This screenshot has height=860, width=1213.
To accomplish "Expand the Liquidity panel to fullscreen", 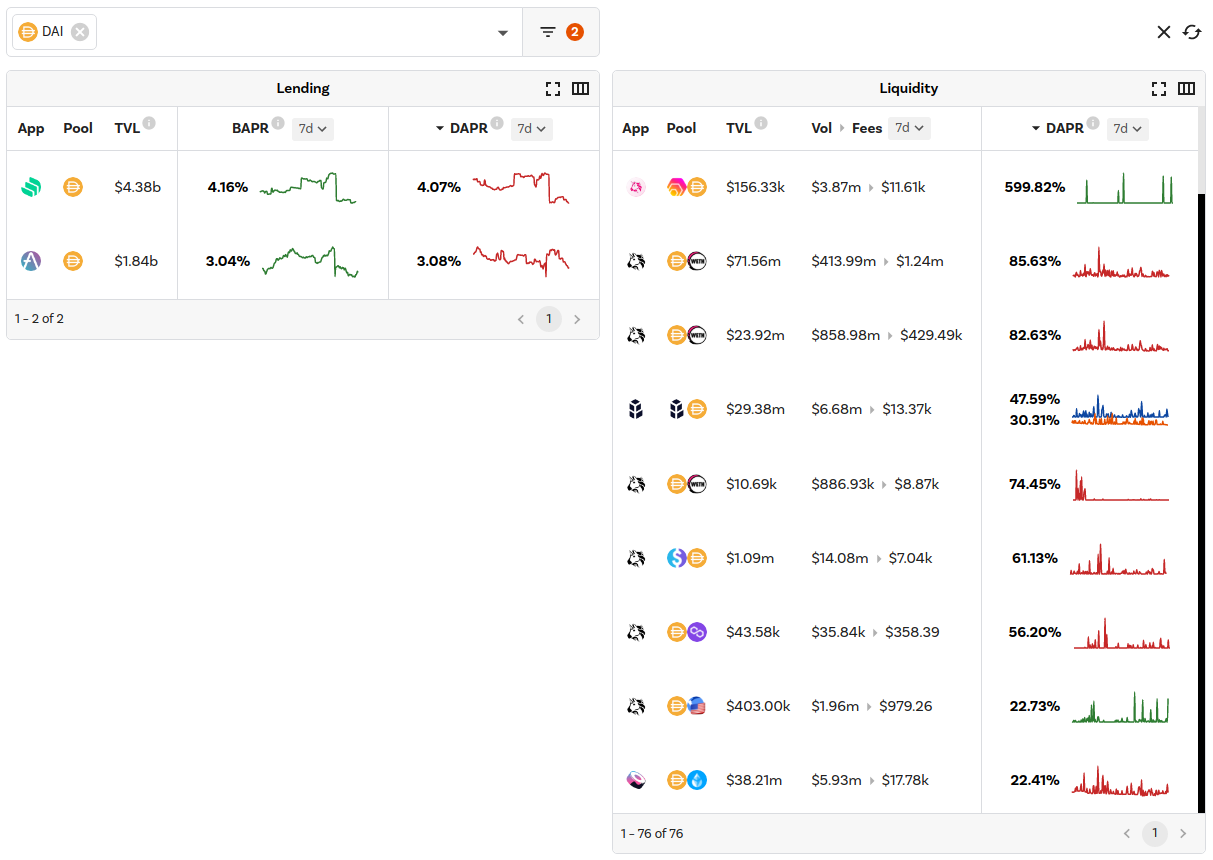I will [1159, 88].
